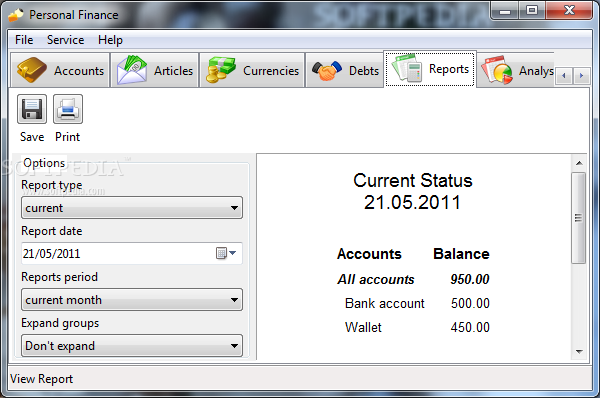This screenshot has width=600, height=398.
Task: Switch to the Articles tab
Action: coord(155,71)
